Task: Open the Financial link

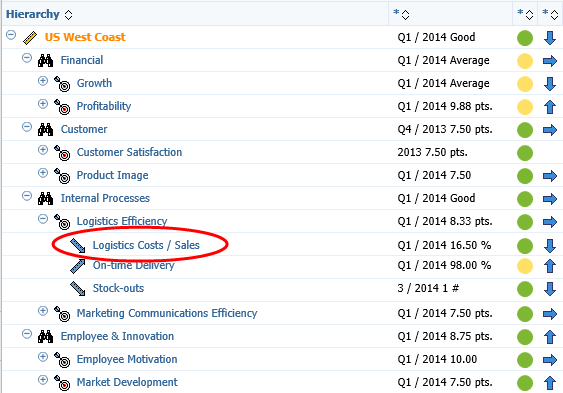Action: [x=82, y=60]
